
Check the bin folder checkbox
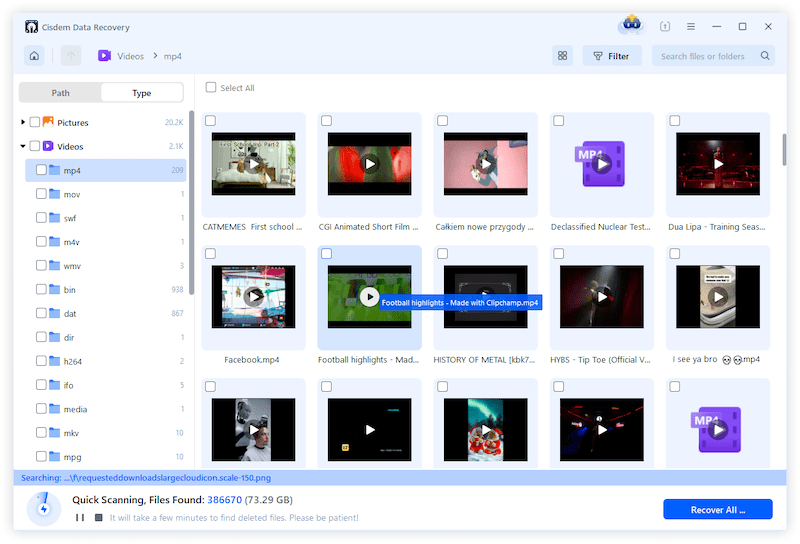[x=41, y=289]
